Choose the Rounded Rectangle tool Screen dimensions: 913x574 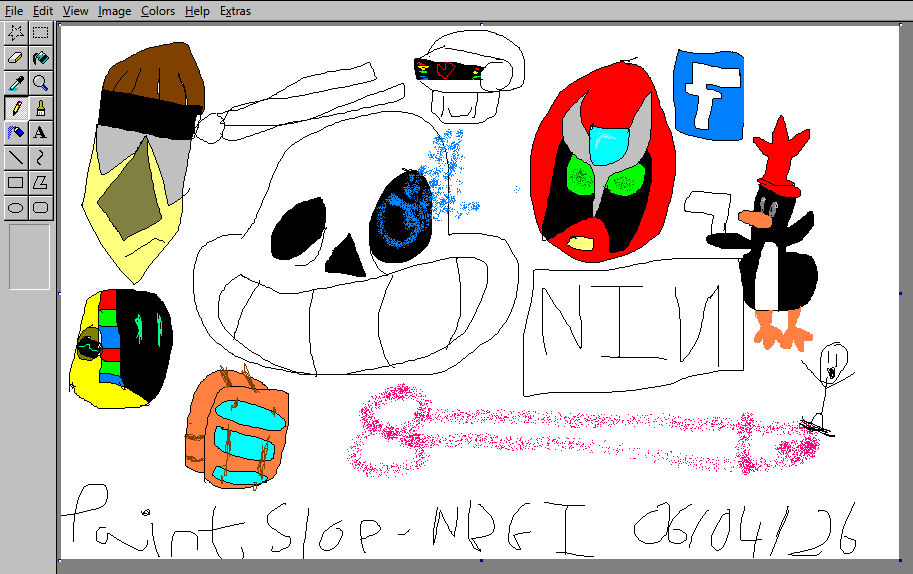click(x=41, y=208)
